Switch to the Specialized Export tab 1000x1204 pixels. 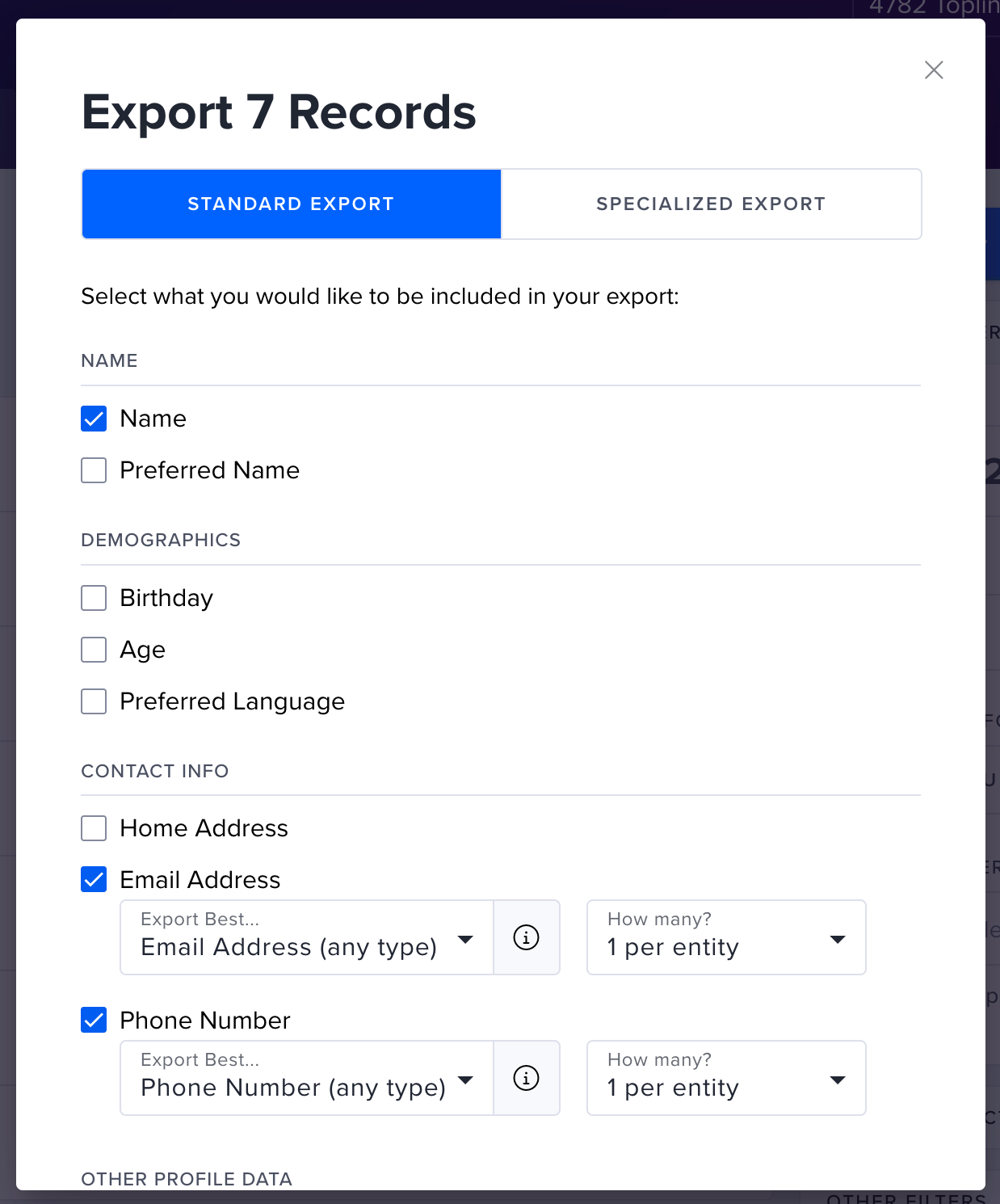pyautogui.click(x=711, y=204)
